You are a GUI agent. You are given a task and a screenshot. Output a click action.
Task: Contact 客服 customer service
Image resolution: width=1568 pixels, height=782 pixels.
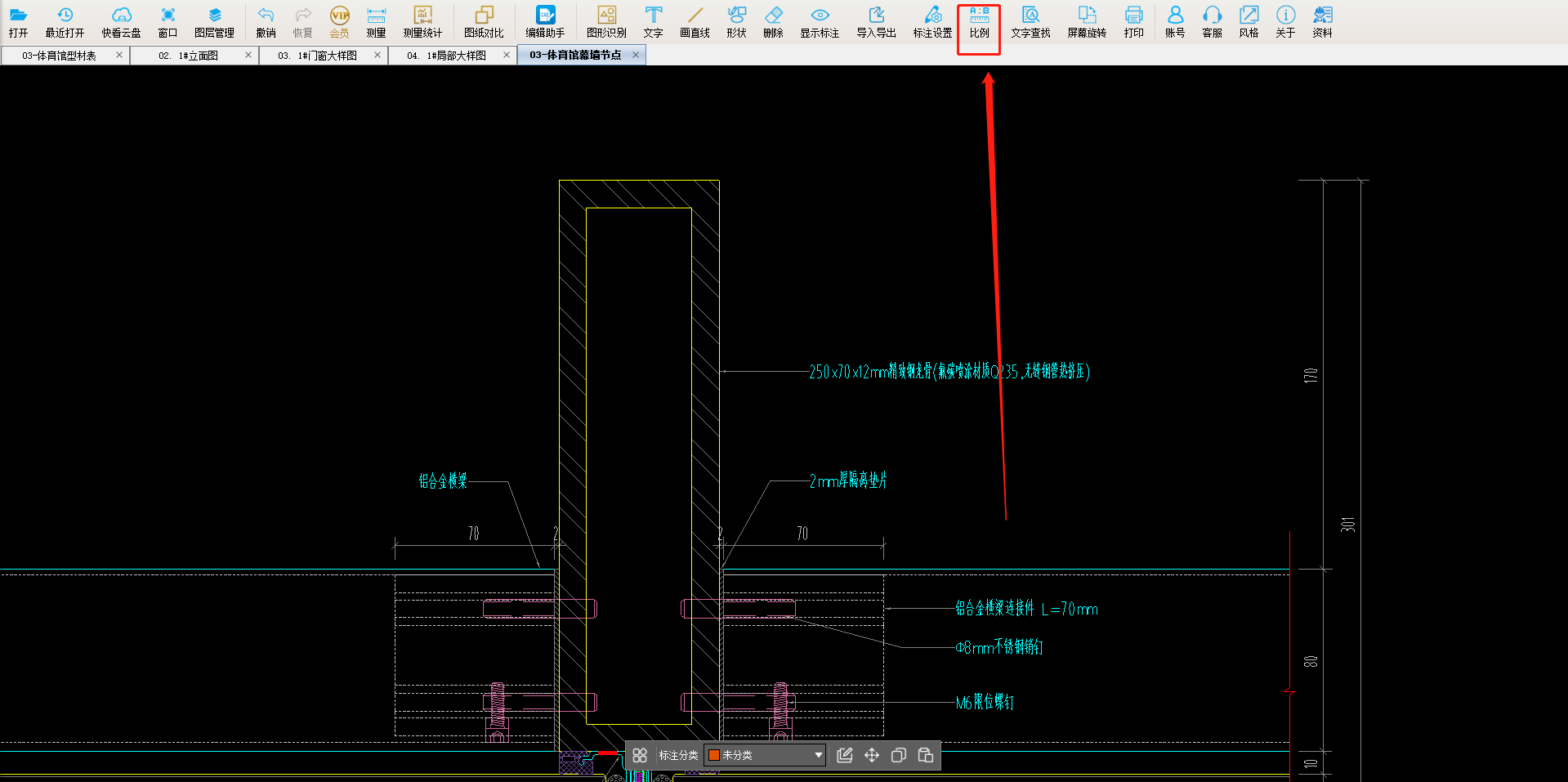pos(1212,22)
